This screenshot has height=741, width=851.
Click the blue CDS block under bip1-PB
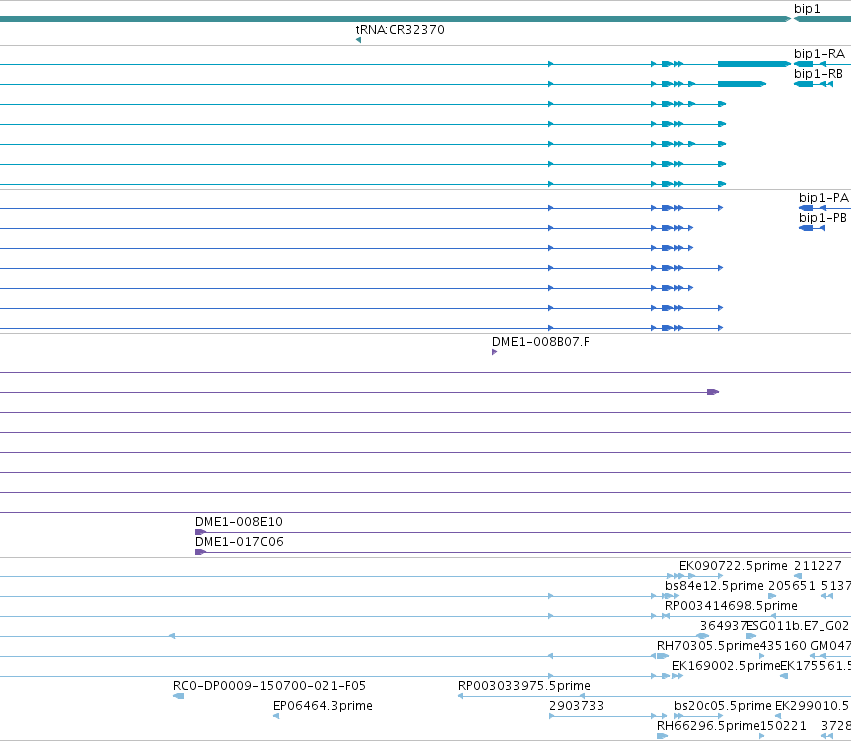pyautogui.click(x=806, y=228)
